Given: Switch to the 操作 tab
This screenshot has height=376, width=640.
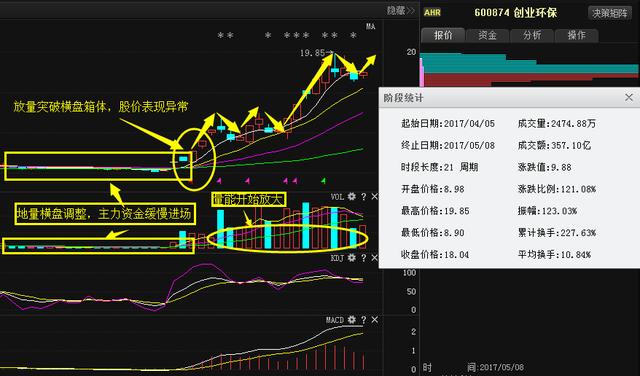Looking at the screenshot, I should (576, 35).
